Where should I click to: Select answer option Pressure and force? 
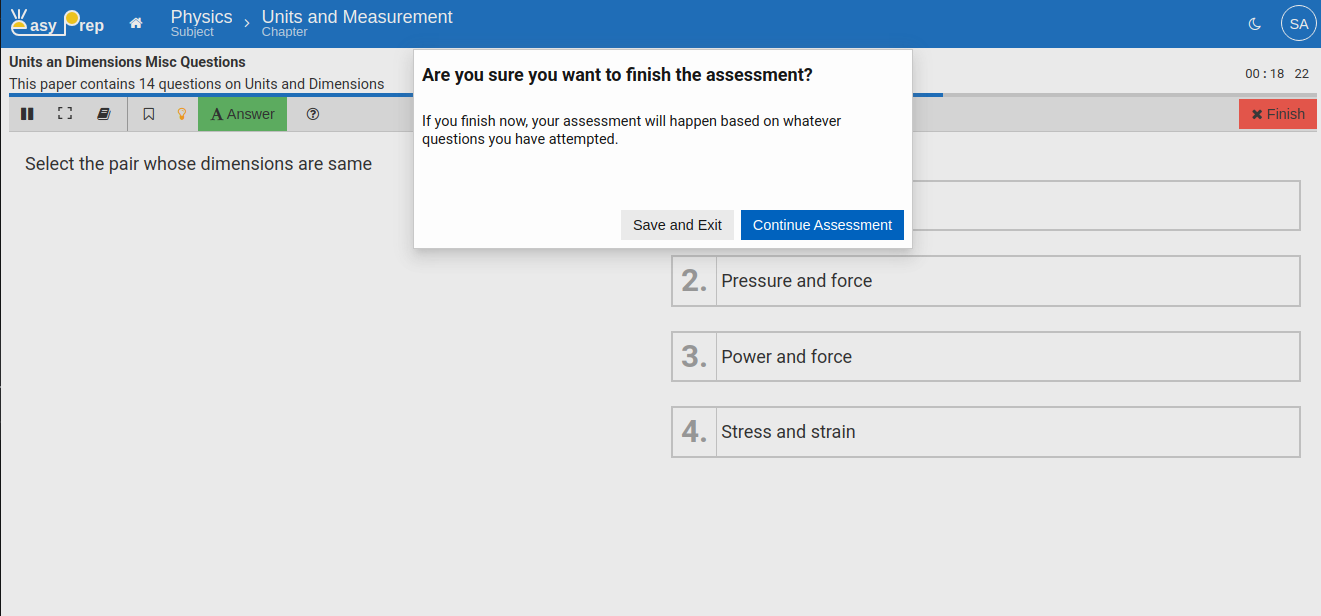click(x=985, y=281)
